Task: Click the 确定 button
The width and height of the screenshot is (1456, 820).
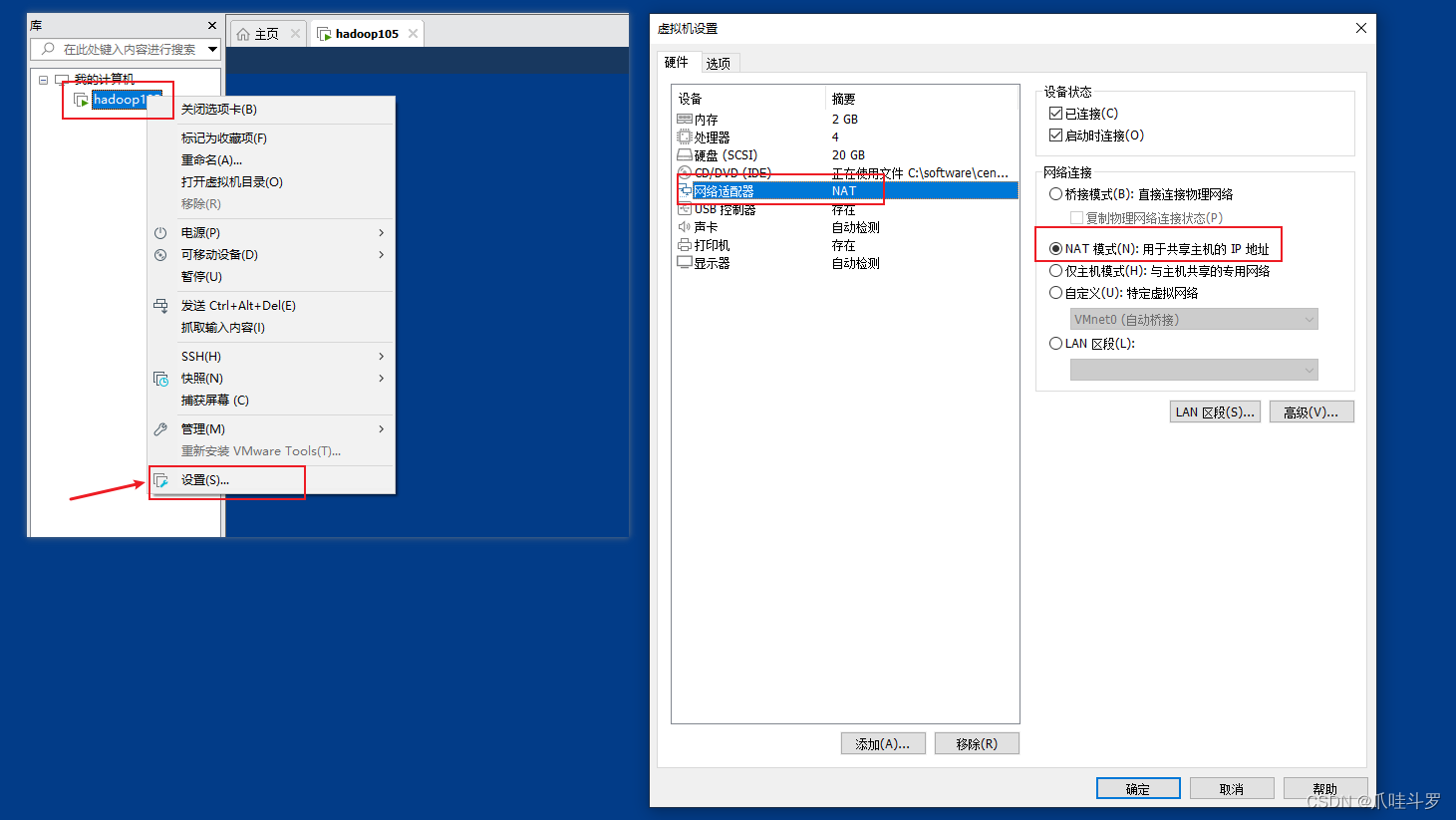Action: click(x=1138, y=789)
